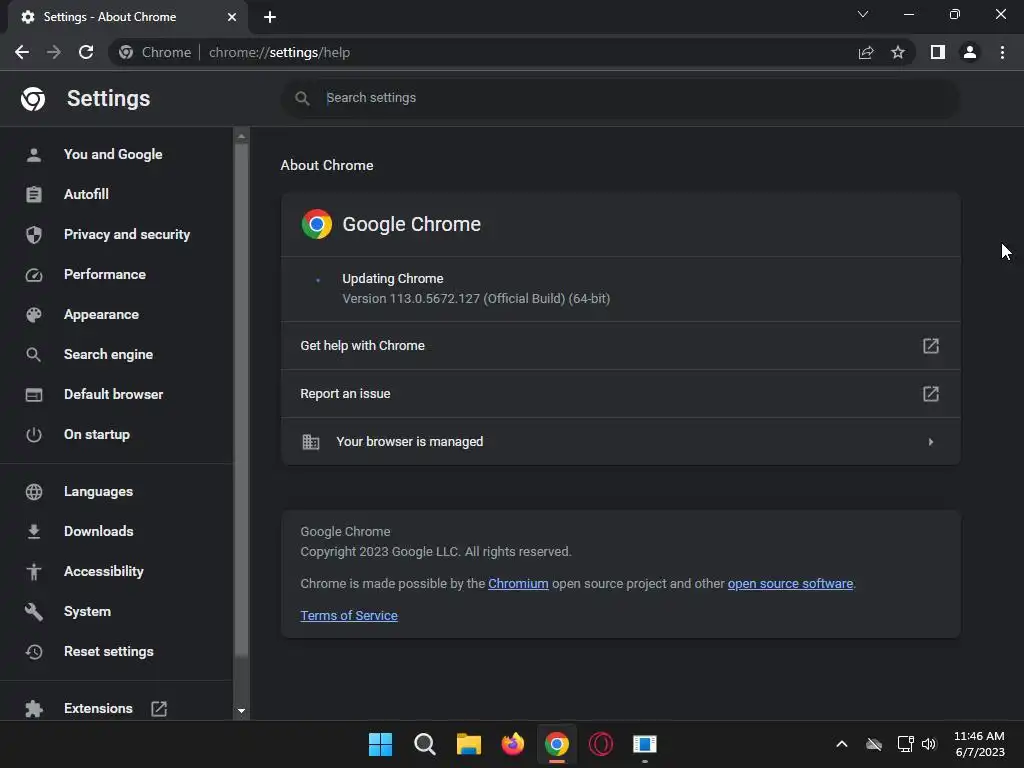Click external link icon for Report an issue
1024x768 pixels.
pos(931,394)
